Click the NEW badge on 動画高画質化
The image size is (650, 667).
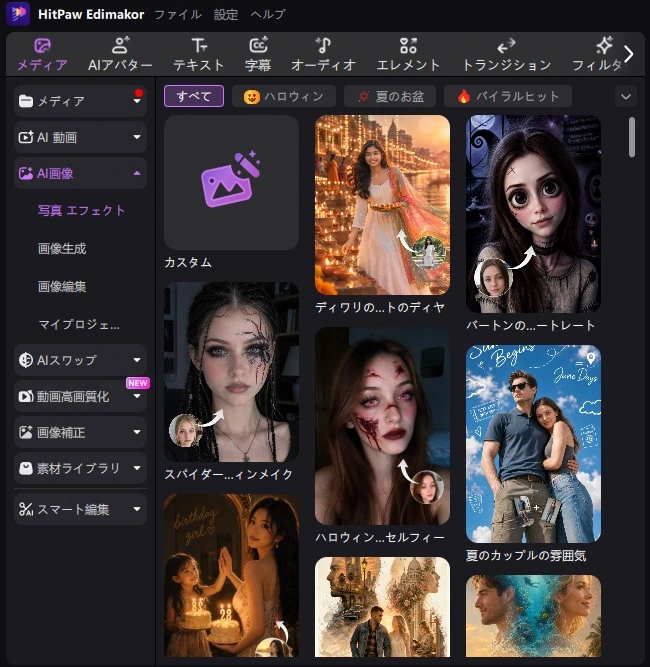click(138, 383)
